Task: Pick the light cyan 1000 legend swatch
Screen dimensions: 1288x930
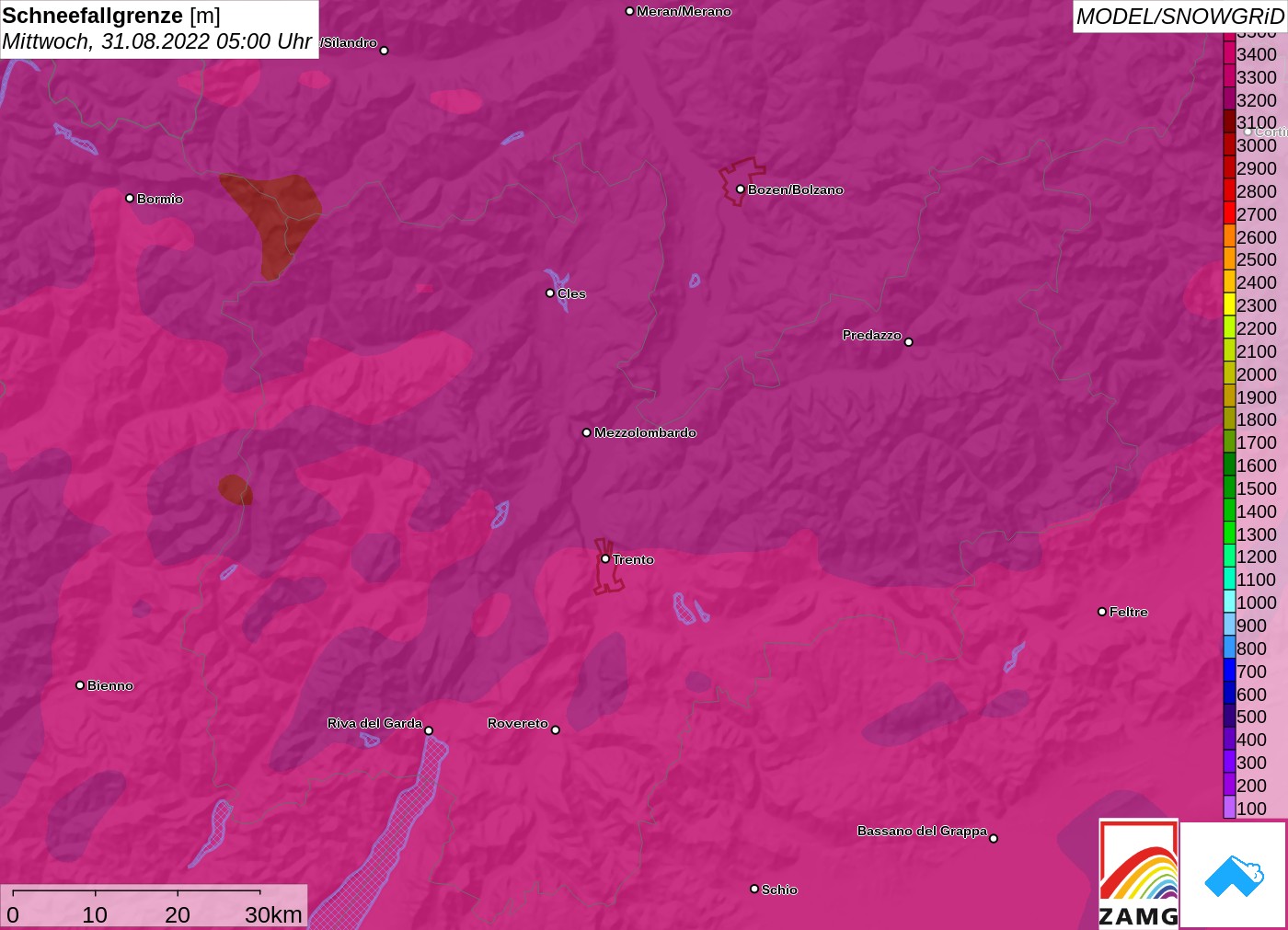Action: click(1229, 602)
